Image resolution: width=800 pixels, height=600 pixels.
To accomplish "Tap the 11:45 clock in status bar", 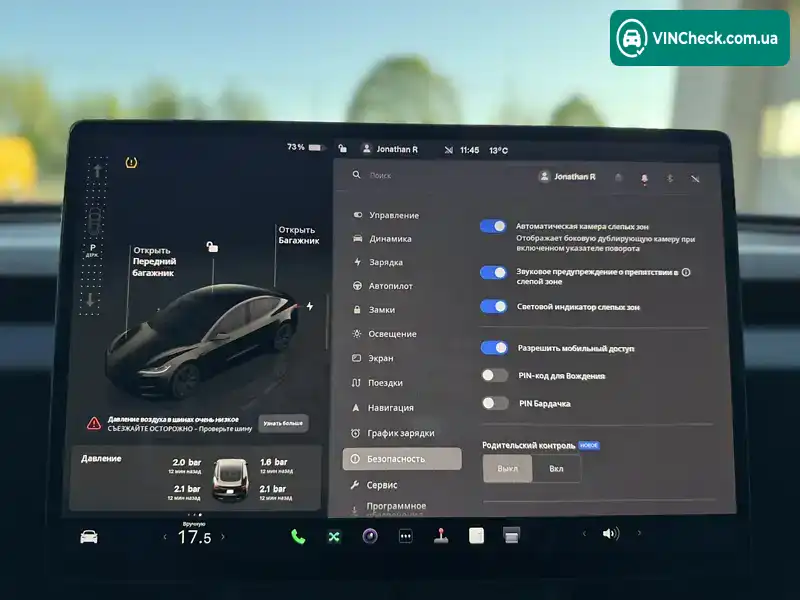I will 469,150.
